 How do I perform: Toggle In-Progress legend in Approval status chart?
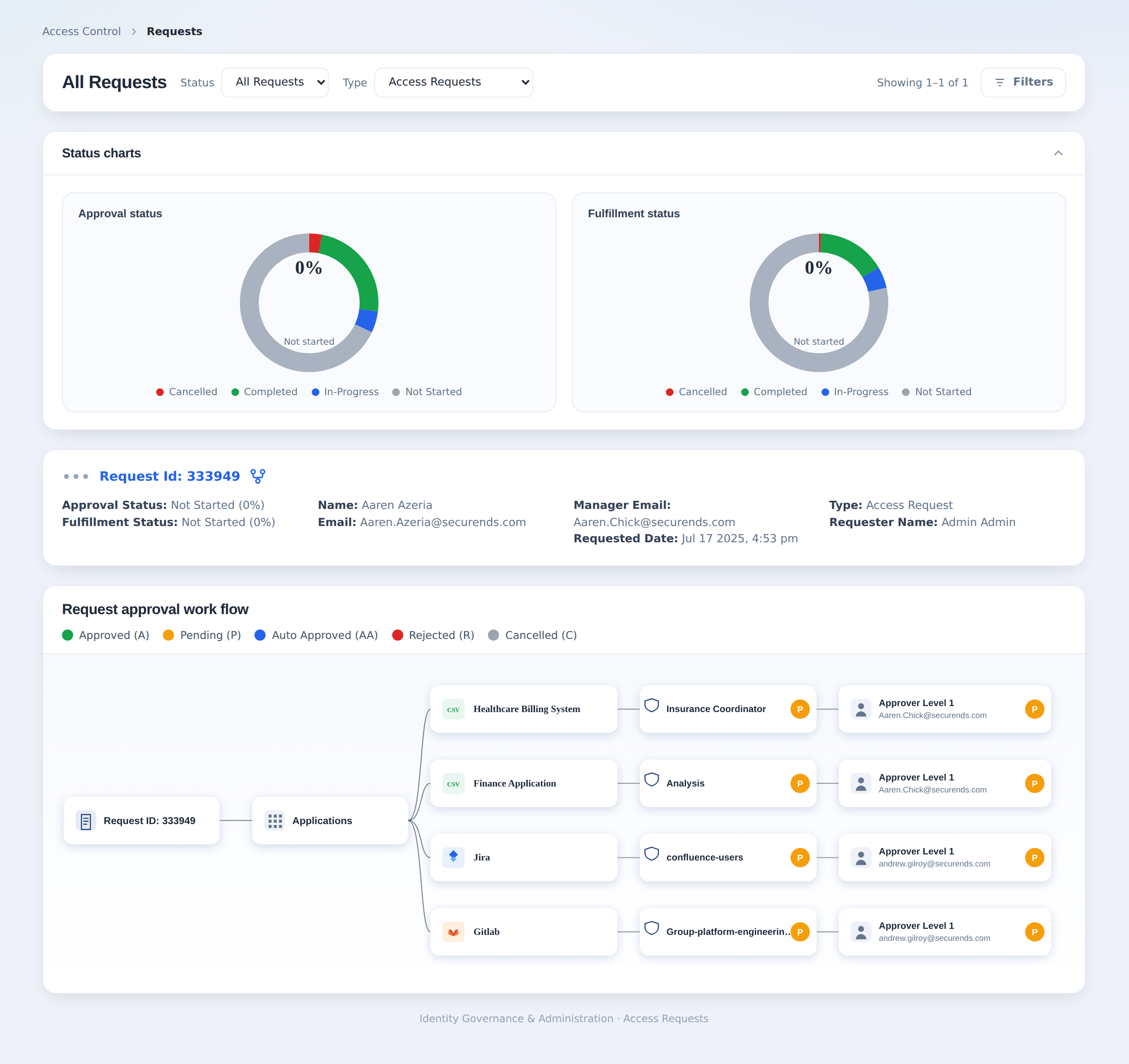coord(345,392)
